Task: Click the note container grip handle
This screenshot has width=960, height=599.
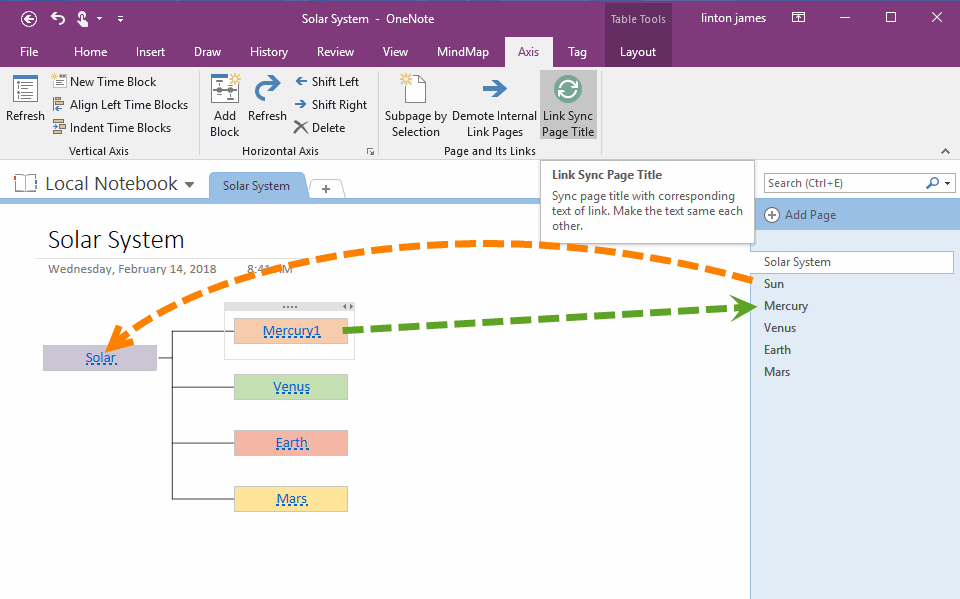Action: point(290,306)
